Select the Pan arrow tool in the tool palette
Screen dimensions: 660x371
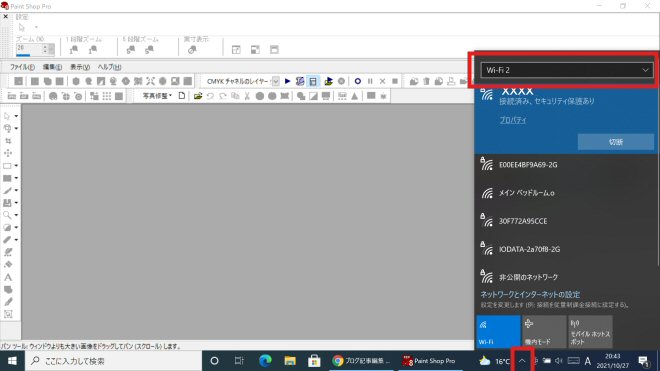(7, 116)
